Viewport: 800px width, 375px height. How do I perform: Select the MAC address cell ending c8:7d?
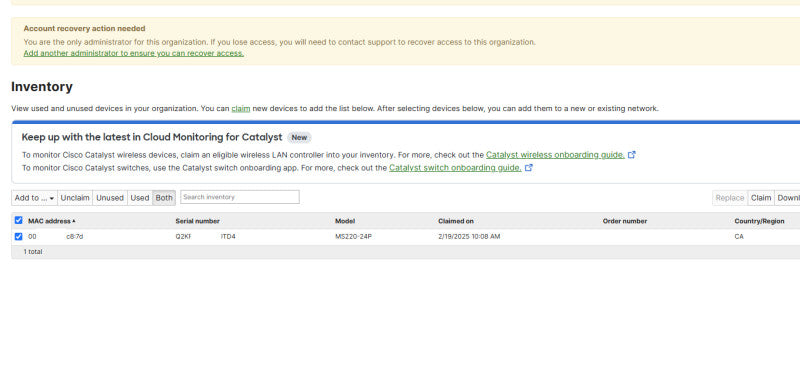pyautogui.click(x=55, y=237)
